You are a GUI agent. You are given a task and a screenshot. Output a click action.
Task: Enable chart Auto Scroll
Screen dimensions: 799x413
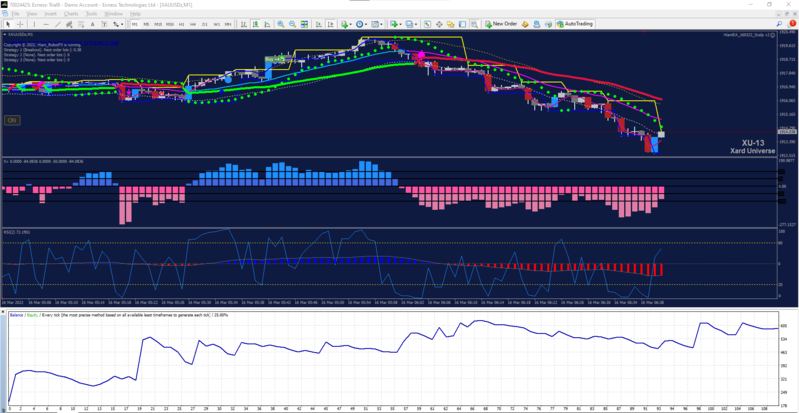[x=318, y=24]
